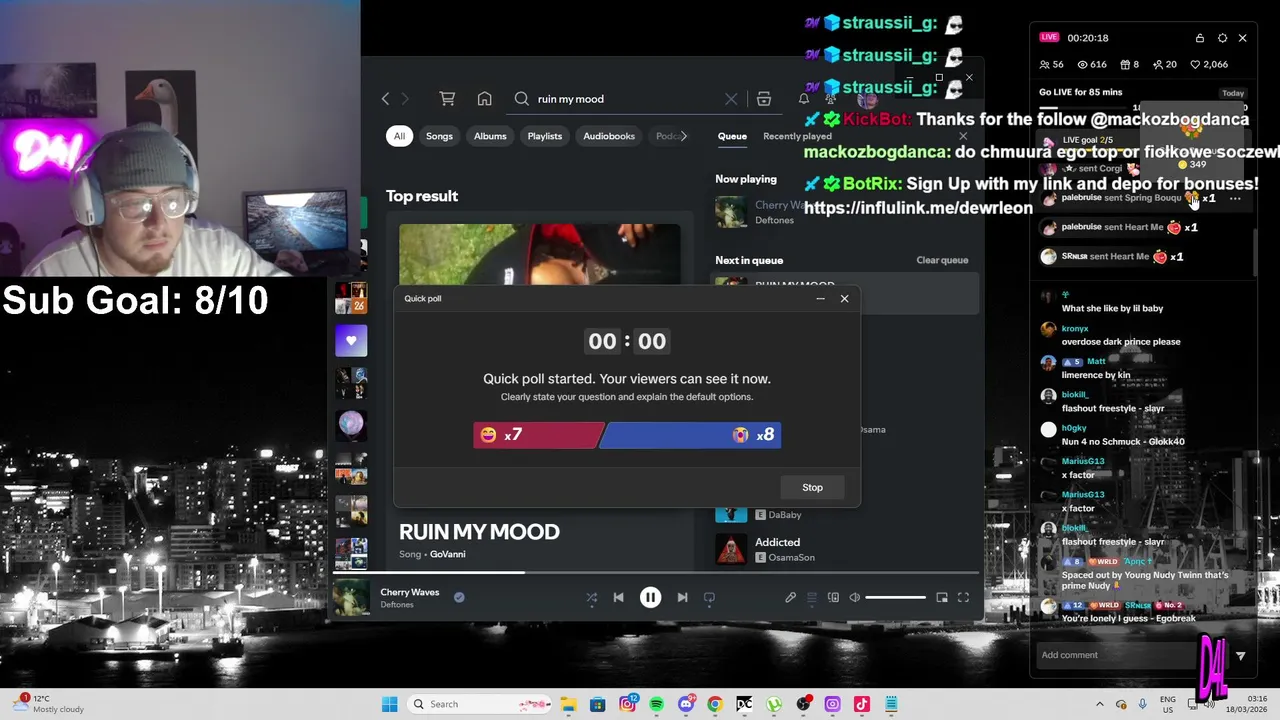
Task: Toggle the queue view icon
Action: point(812,598)
